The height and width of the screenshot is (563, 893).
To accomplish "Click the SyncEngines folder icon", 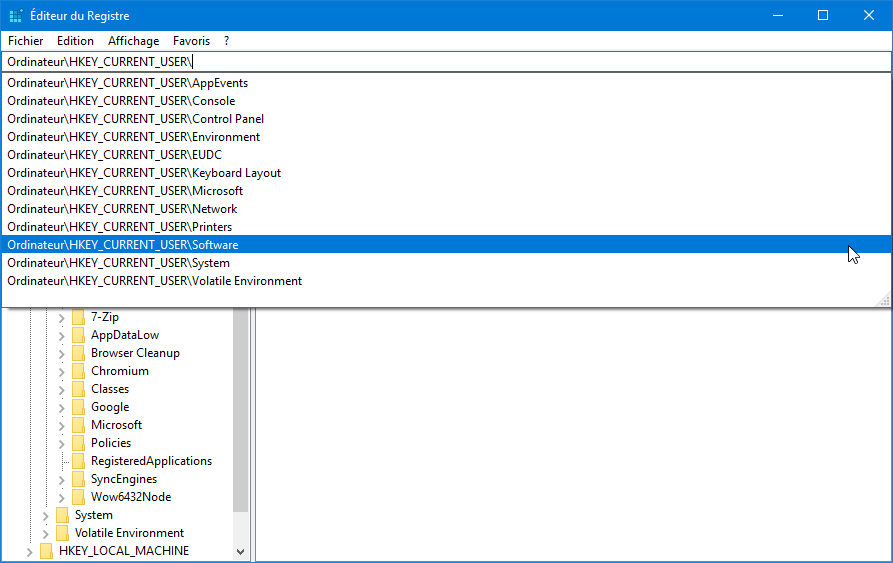I will [x=79, y=479].
